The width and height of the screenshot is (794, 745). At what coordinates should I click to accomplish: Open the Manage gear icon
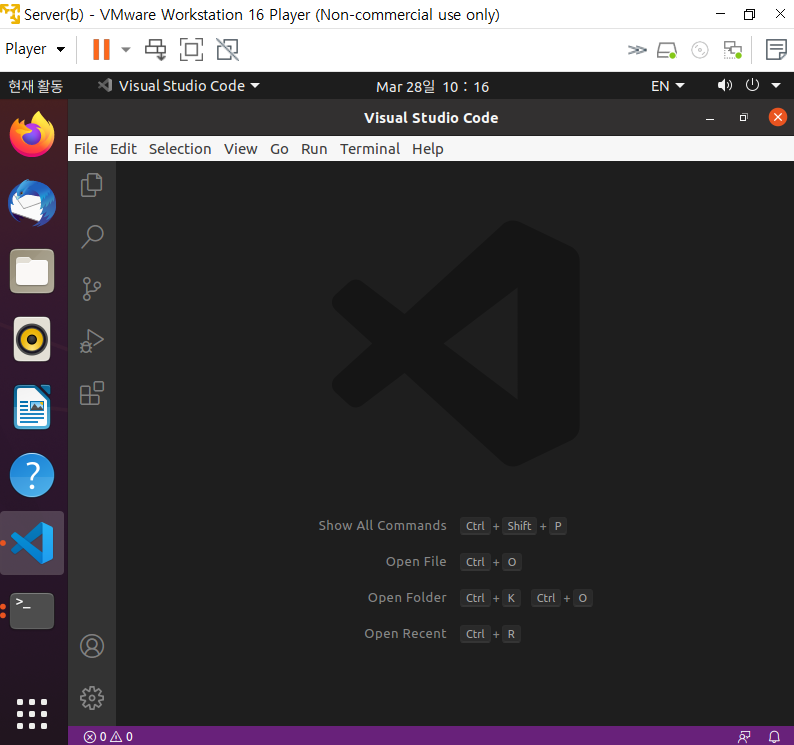click(x=92, y=698)
